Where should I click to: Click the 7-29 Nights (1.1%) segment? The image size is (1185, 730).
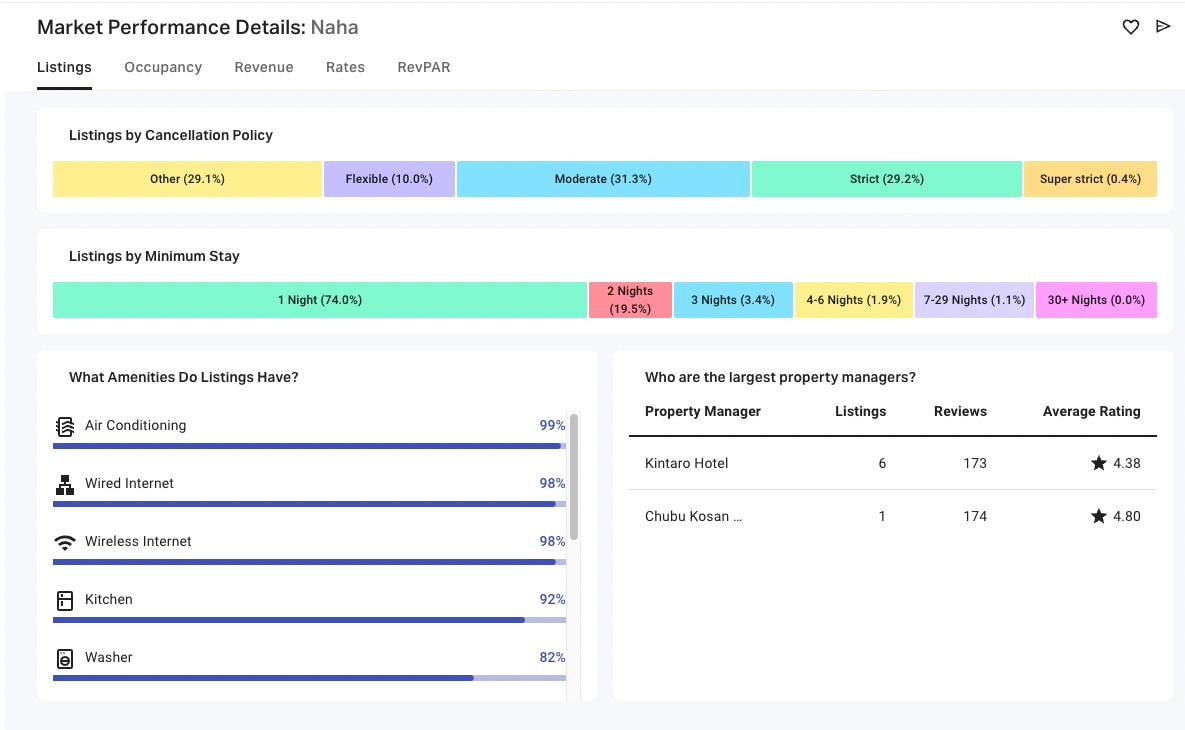[974, 300]
